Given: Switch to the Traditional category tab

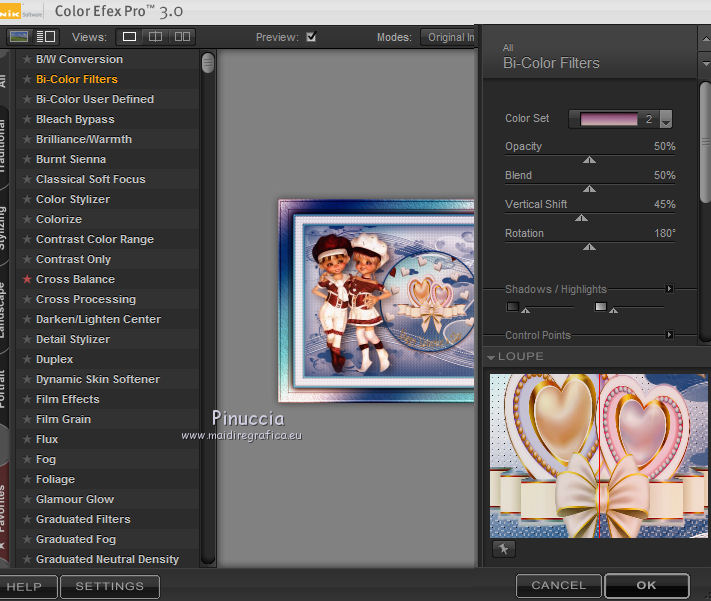Looking at the screenshot, I should (4, 147).
